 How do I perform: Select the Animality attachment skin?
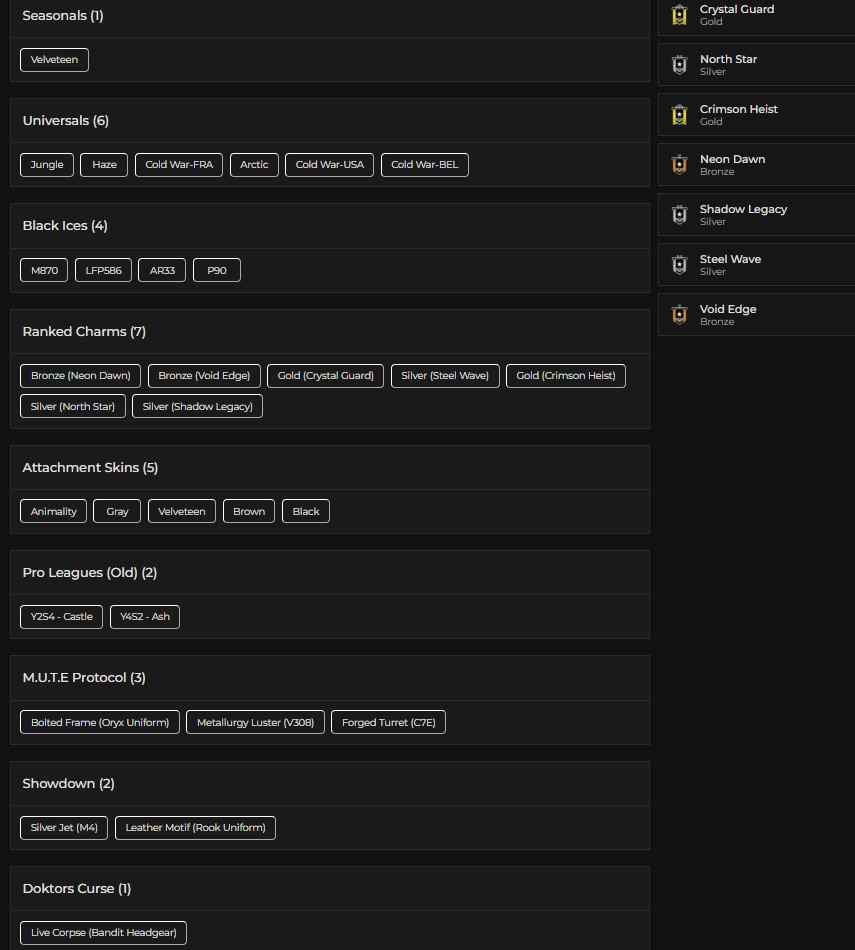[x=53, y=511]
